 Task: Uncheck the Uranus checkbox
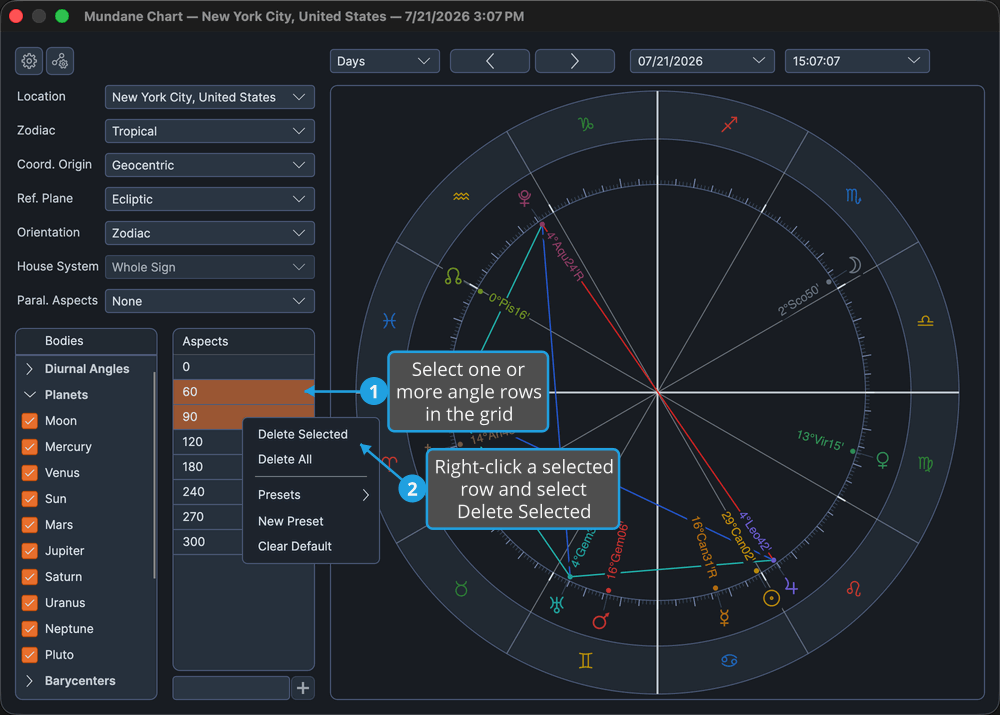[x=29, y=603]
